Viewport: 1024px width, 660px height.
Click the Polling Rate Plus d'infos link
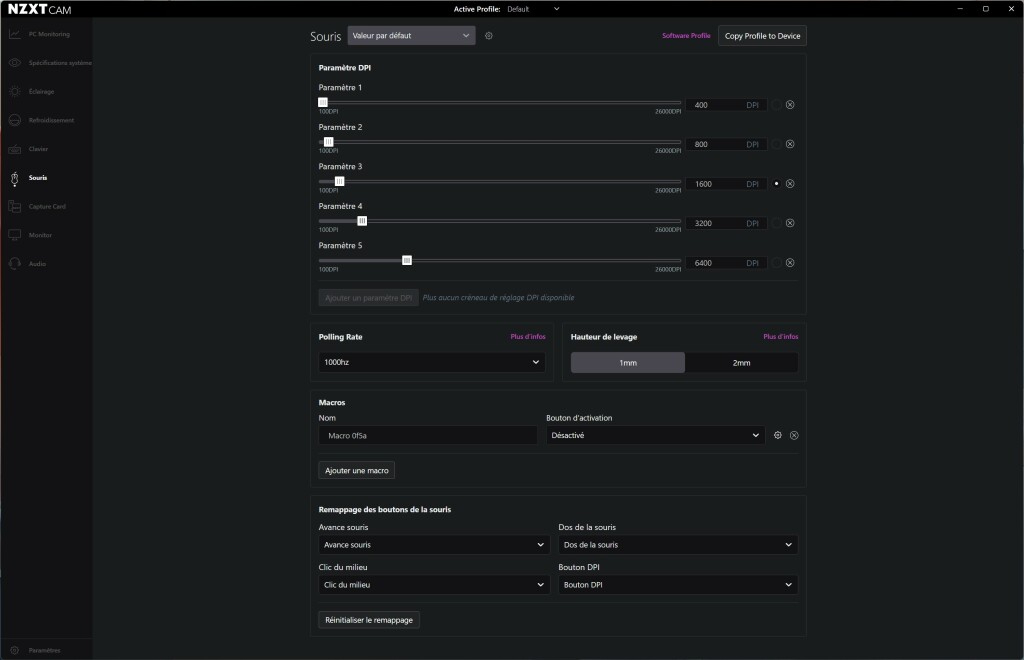point(527,337)
